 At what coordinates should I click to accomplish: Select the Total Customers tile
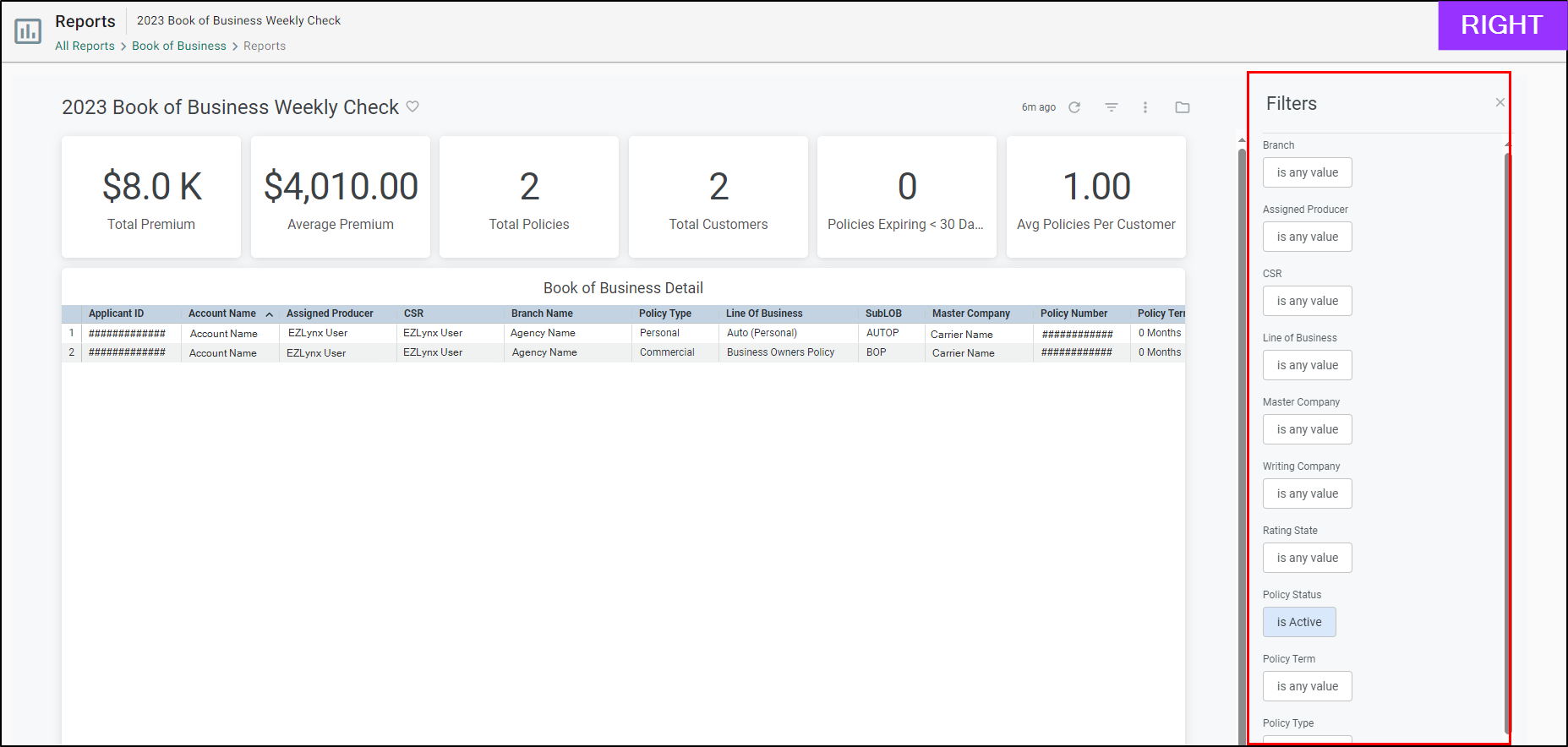pyautogui.click(x=718, y=197)
